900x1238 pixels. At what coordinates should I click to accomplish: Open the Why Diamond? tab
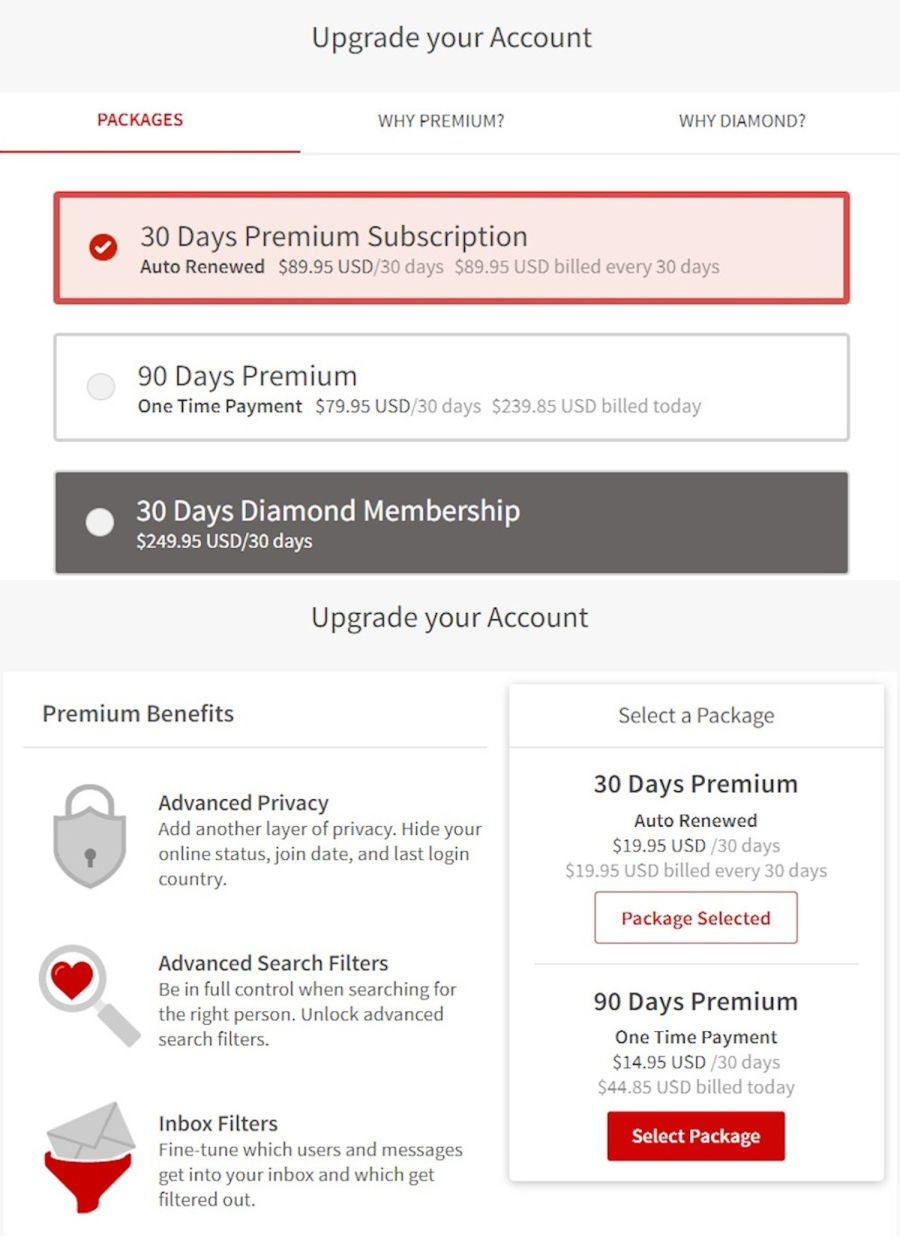point(742,121)
